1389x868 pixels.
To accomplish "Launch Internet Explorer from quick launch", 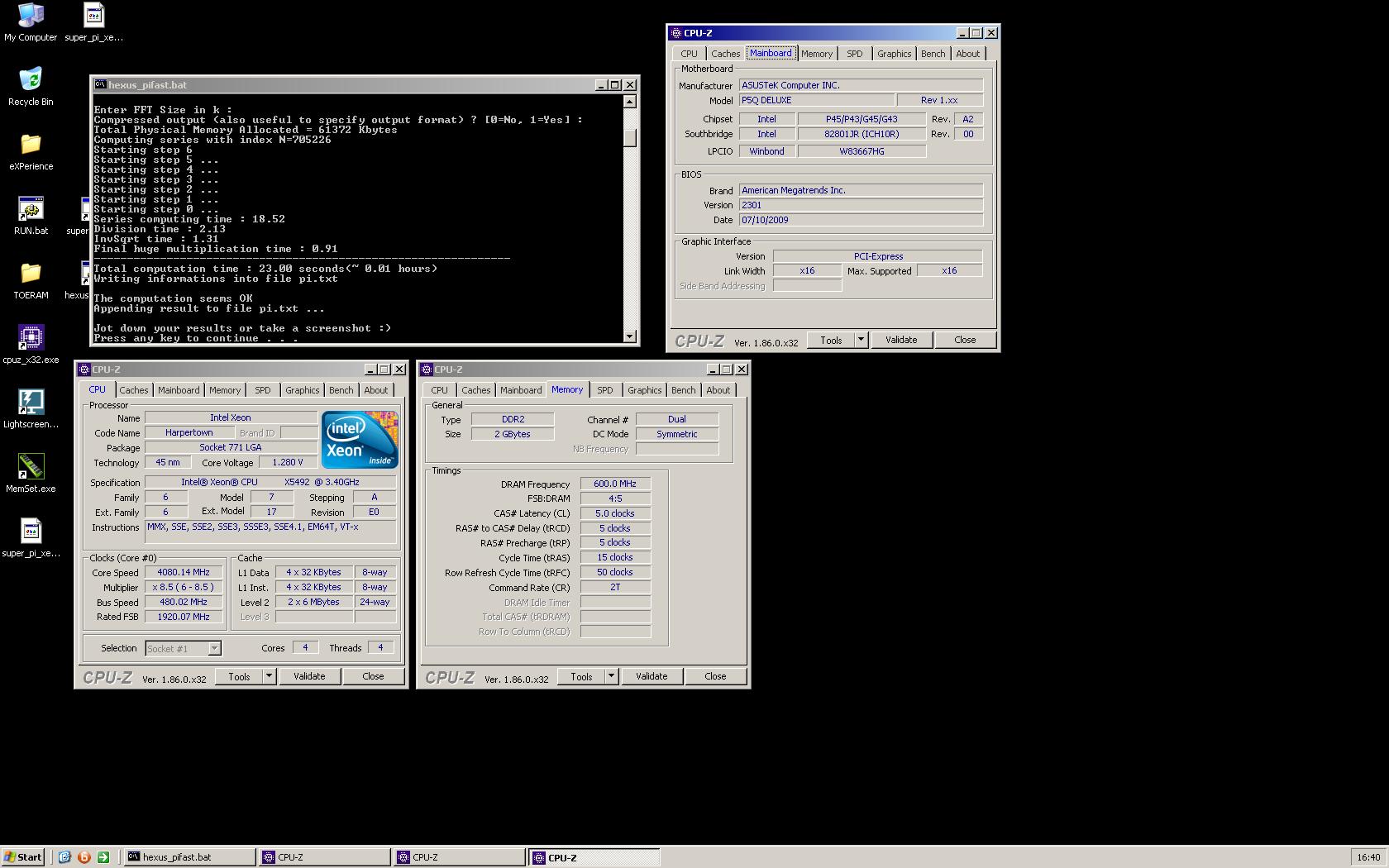I will pos(64,857).
